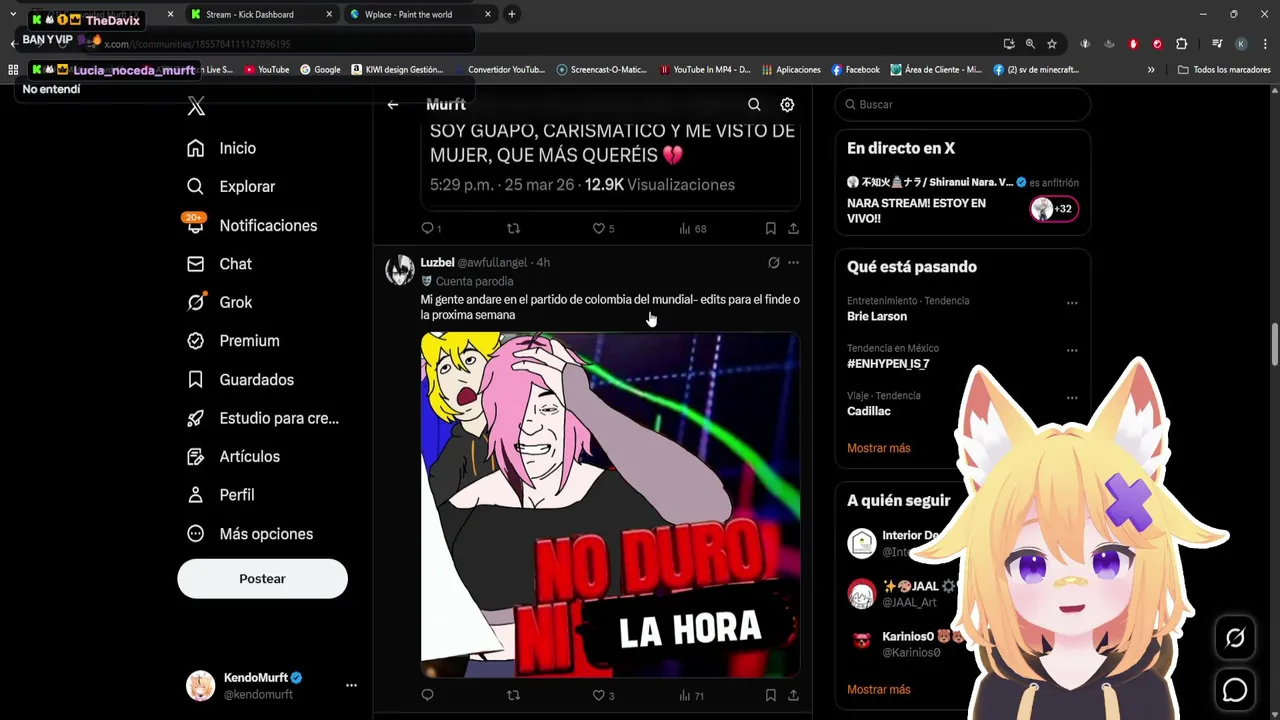The width and height of the screenshot is (1280, 720).
Task: Open Luzbel's profile avatar
Action: pos(400,270)
